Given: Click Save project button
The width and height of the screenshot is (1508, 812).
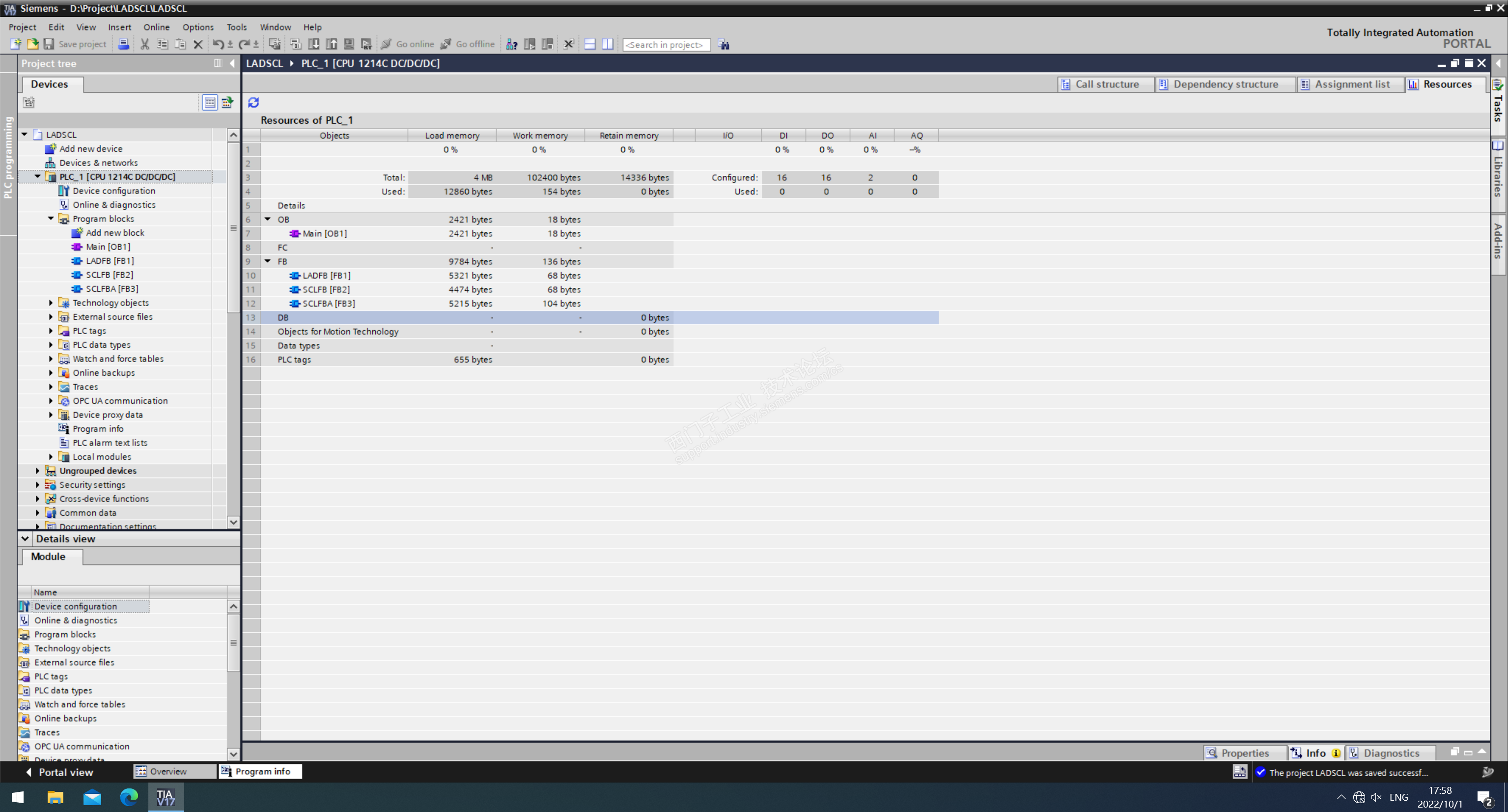Looking at the screenshot, I should [x=75, y=45].
